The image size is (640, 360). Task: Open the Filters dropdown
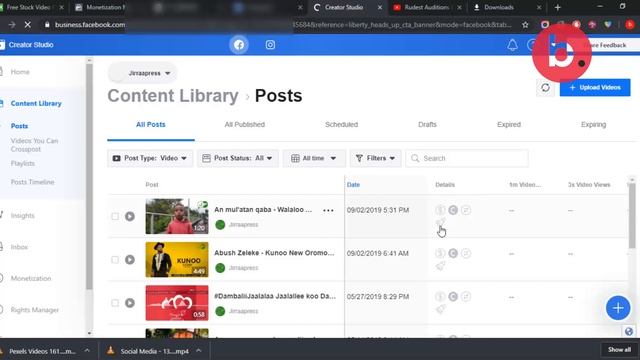tap(376, 158)
